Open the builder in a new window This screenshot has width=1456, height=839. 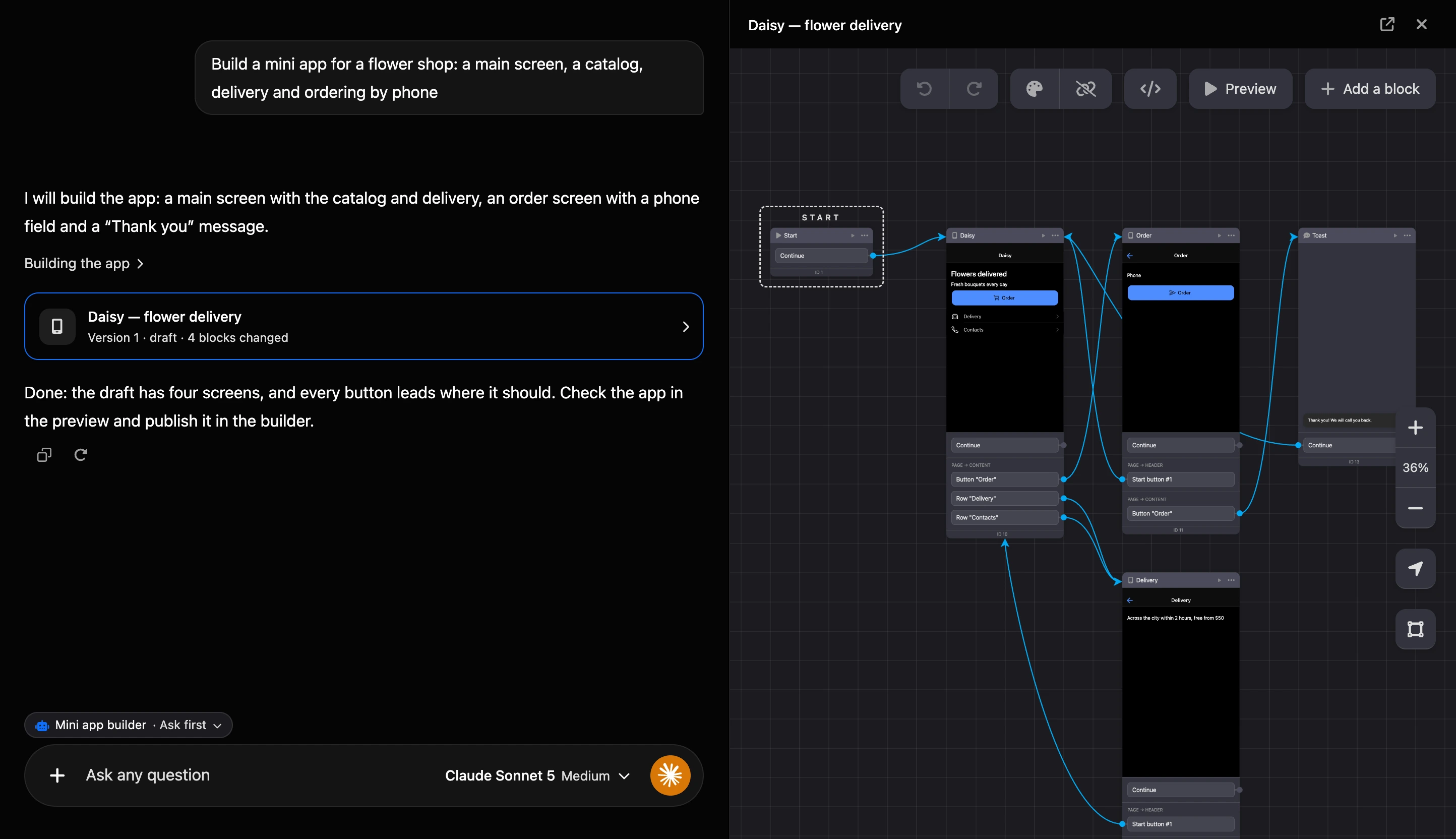tap(1387, 24)
